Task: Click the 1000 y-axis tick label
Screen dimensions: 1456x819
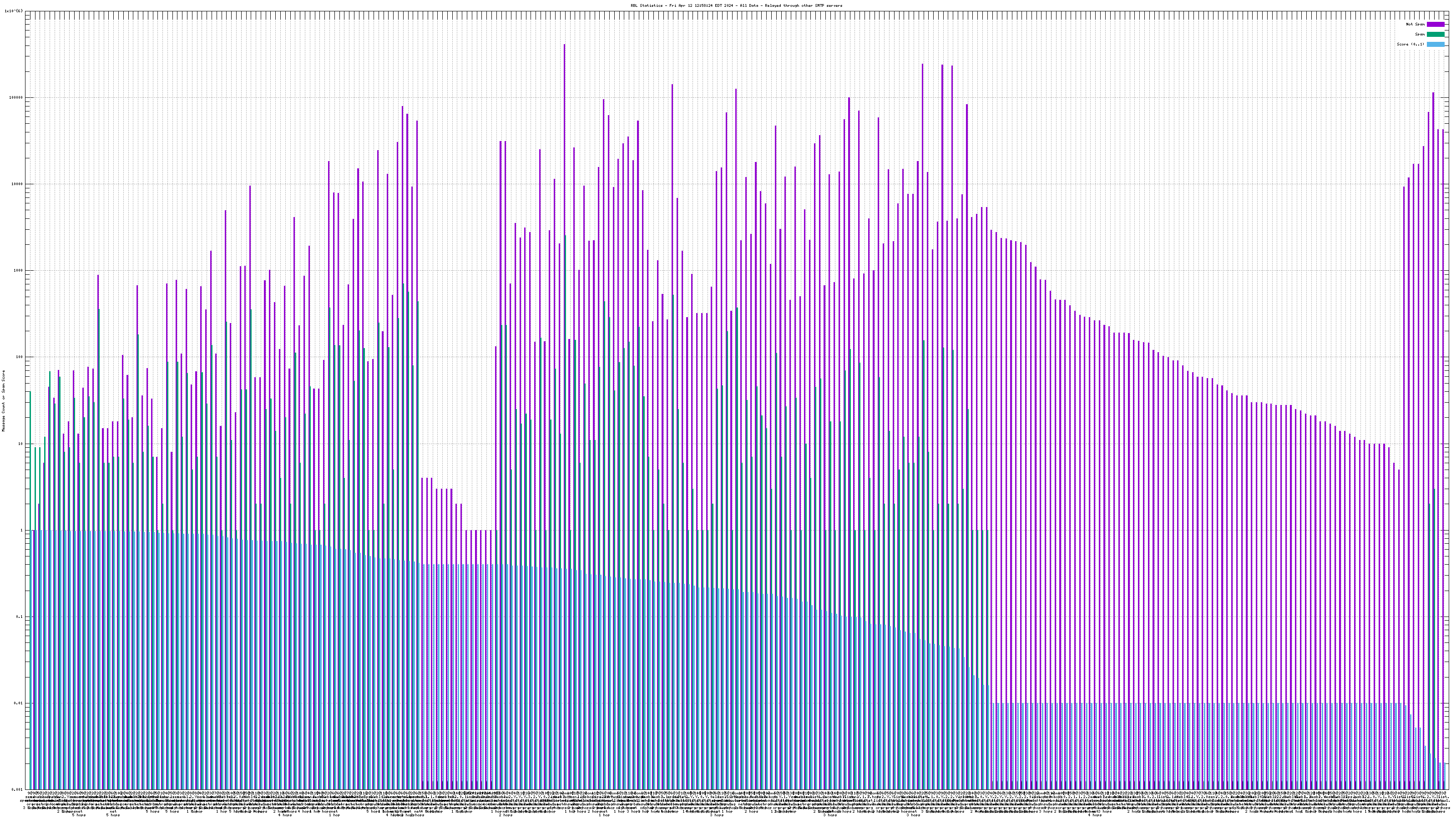Action: coord(18,271)
